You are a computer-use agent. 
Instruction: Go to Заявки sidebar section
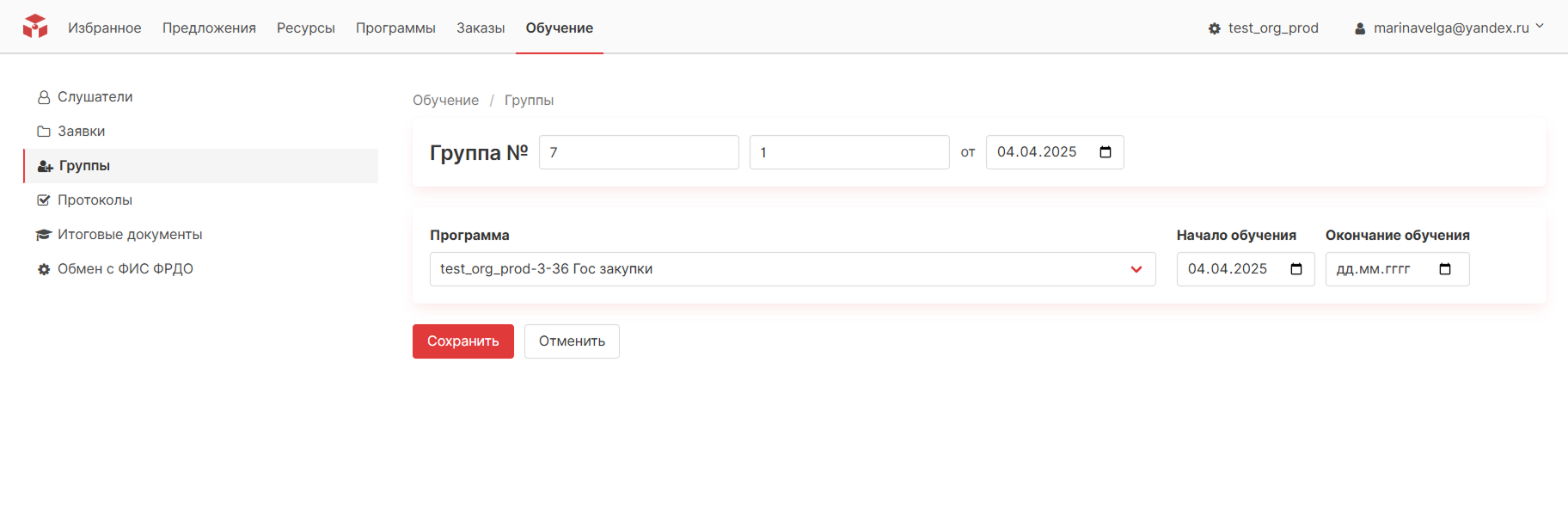pos(81,132)
